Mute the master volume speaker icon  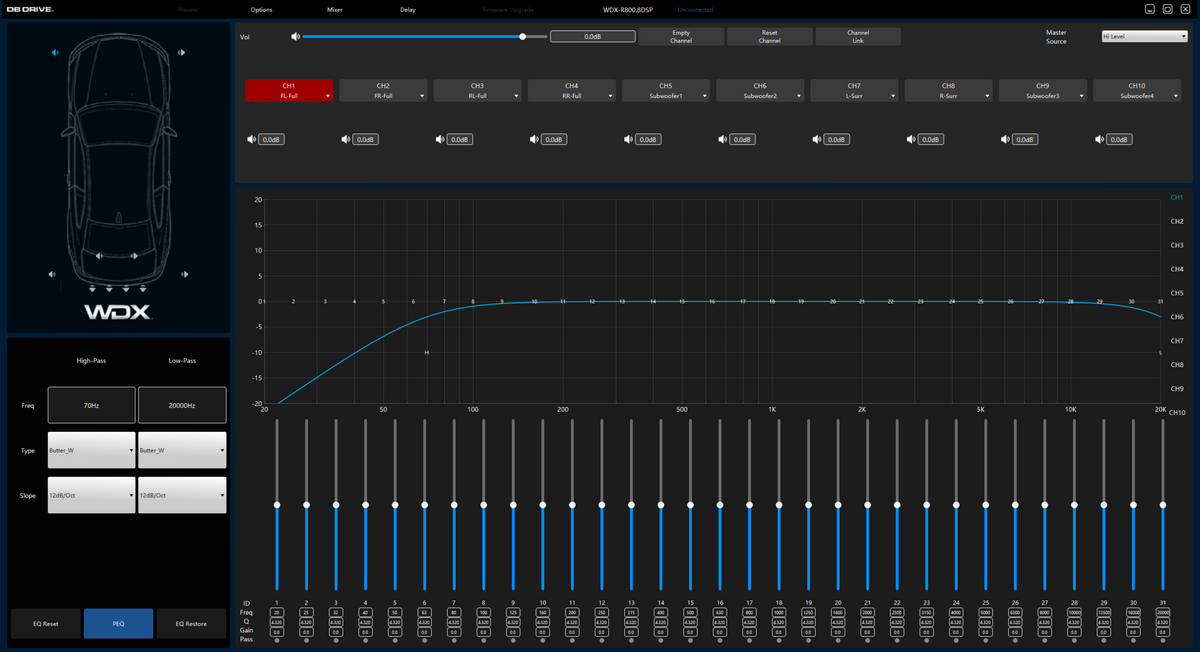(x=296, y=37)
